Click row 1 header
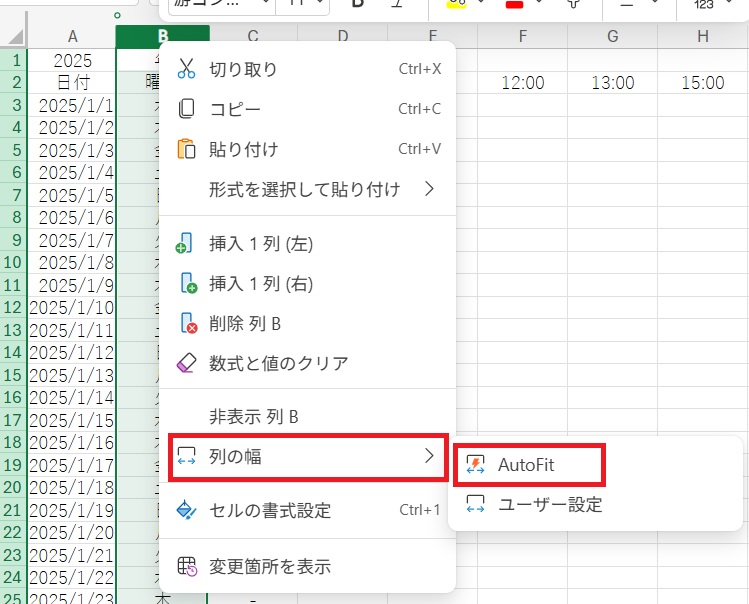Viewport: 749px width, 604px height. point(13,60)
